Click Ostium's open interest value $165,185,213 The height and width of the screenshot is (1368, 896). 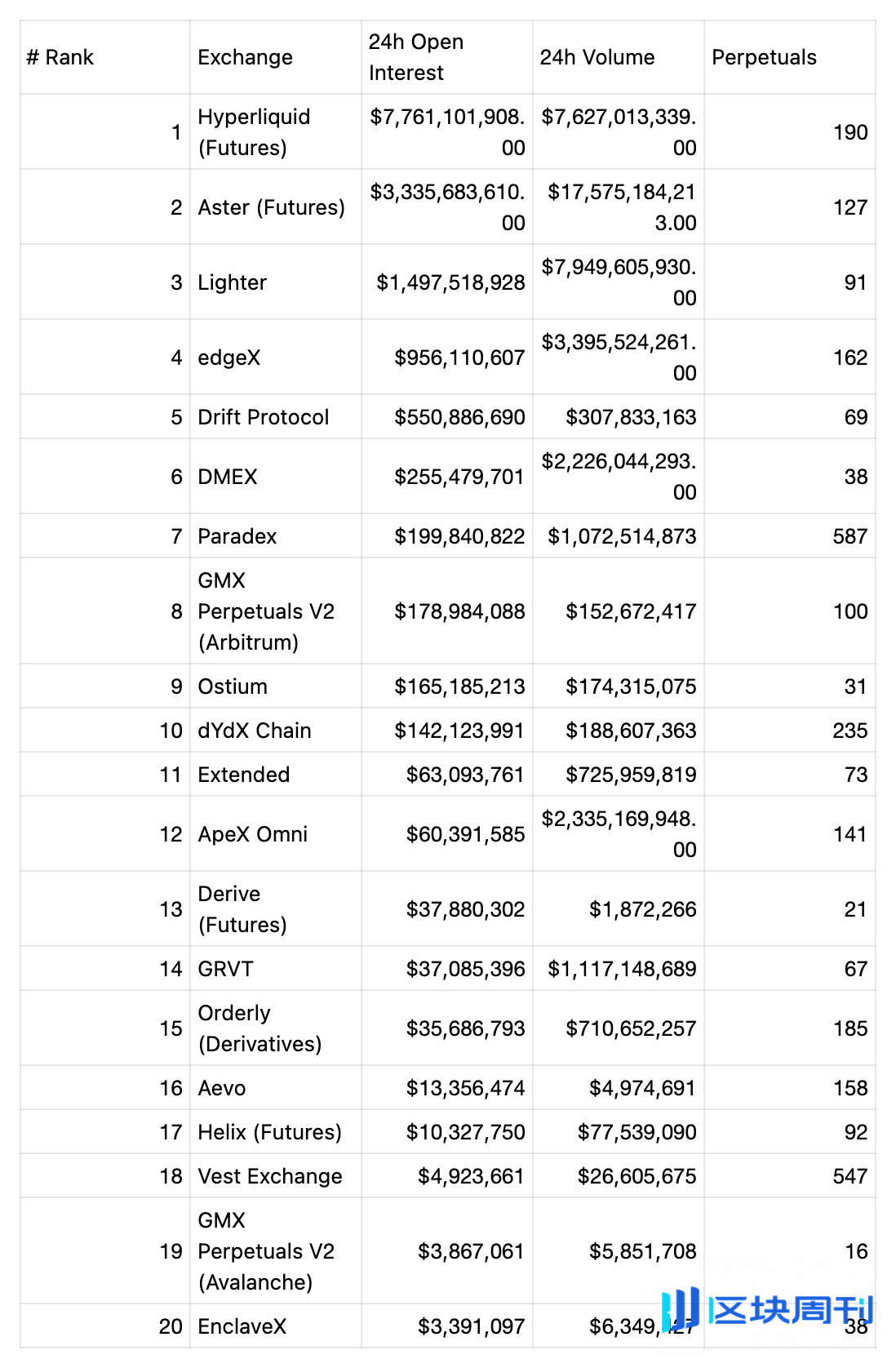459,686
